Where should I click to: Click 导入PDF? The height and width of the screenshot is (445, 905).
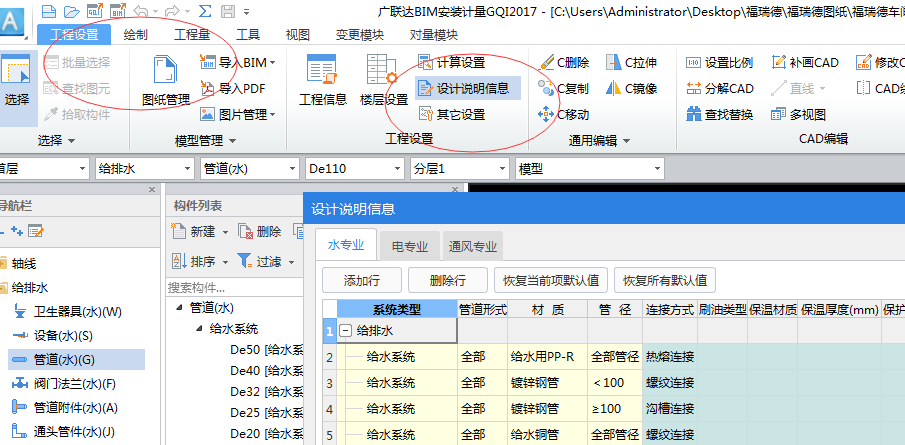click(233, 88)
